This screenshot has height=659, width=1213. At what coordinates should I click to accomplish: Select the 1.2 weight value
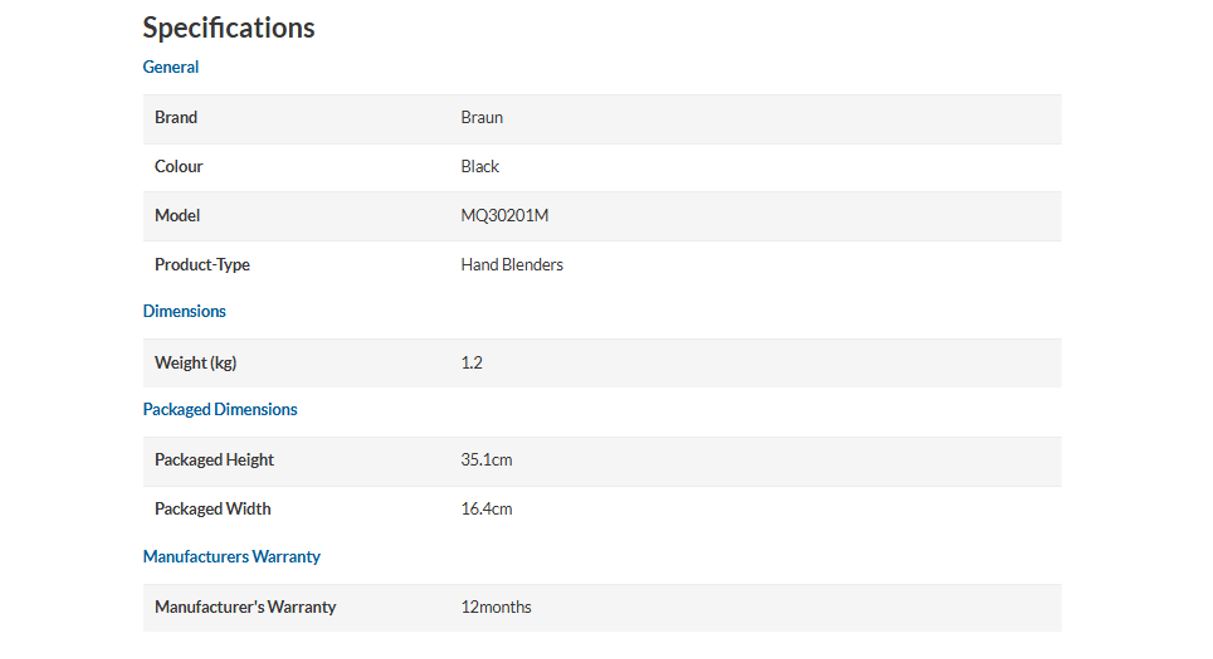pyautogui.click(x=472, y=362)
